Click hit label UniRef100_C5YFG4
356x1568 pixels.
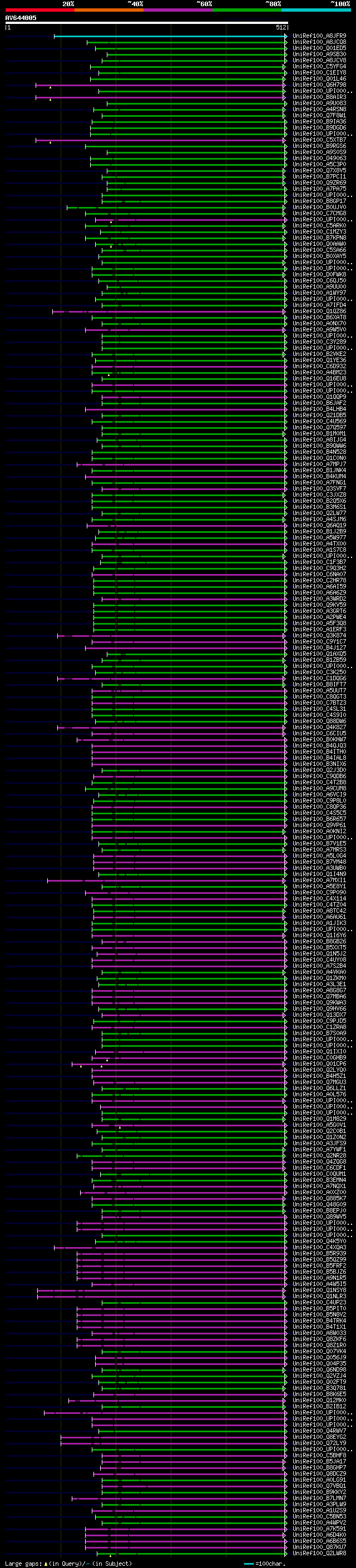319,66
